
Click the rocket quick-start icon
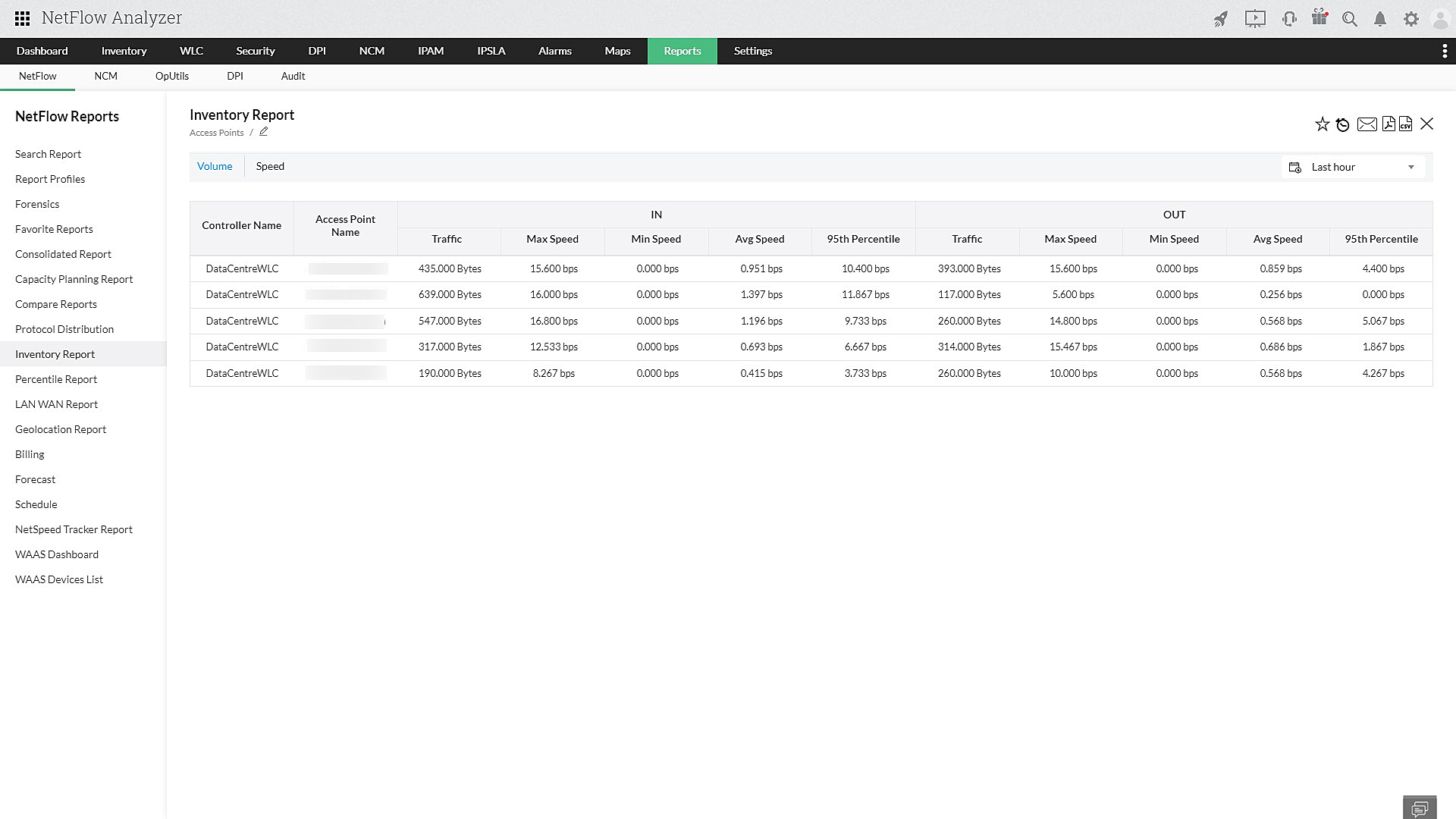point(1220,19)
